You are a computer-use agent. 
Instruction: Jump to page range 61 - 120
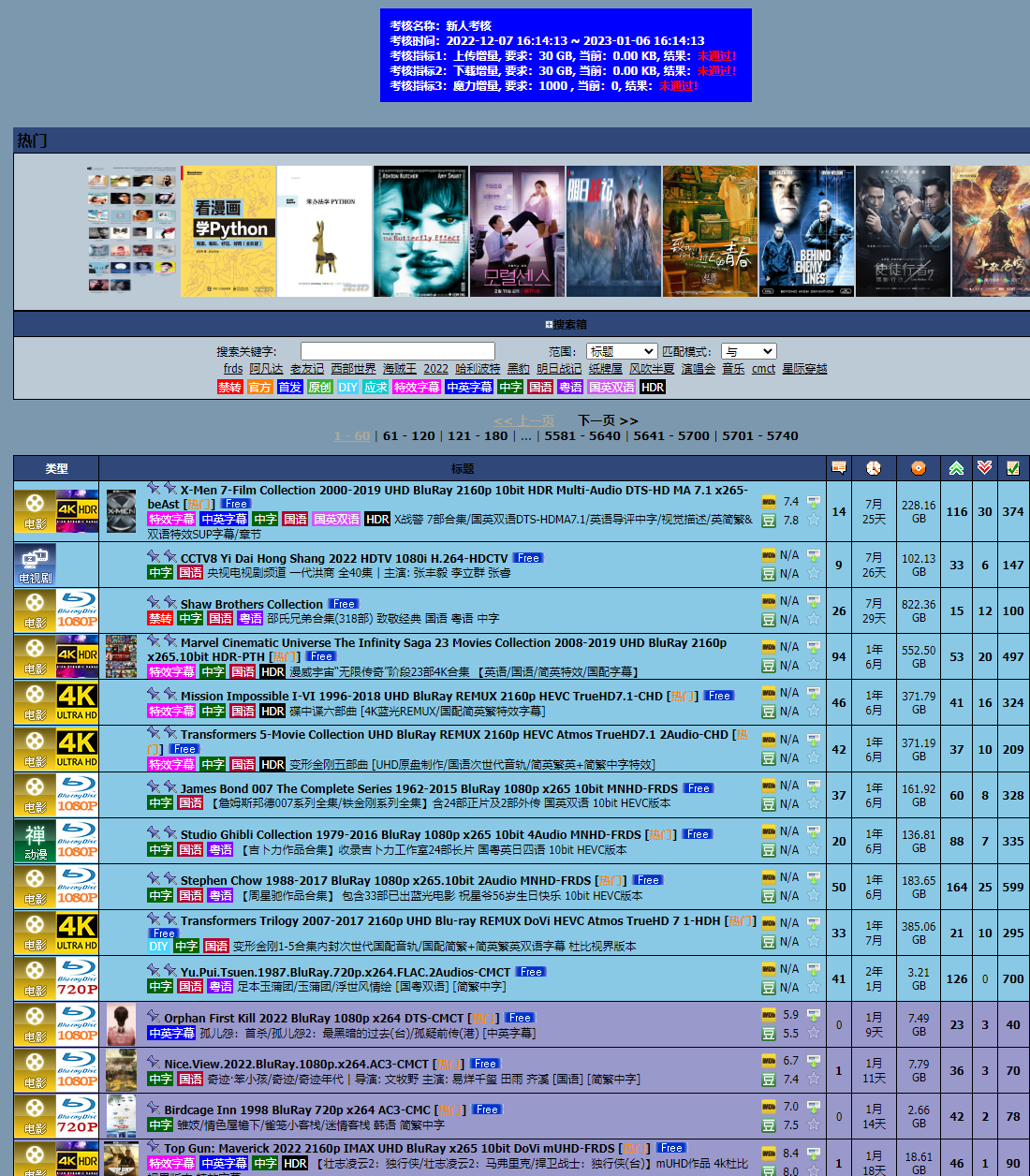409,435
